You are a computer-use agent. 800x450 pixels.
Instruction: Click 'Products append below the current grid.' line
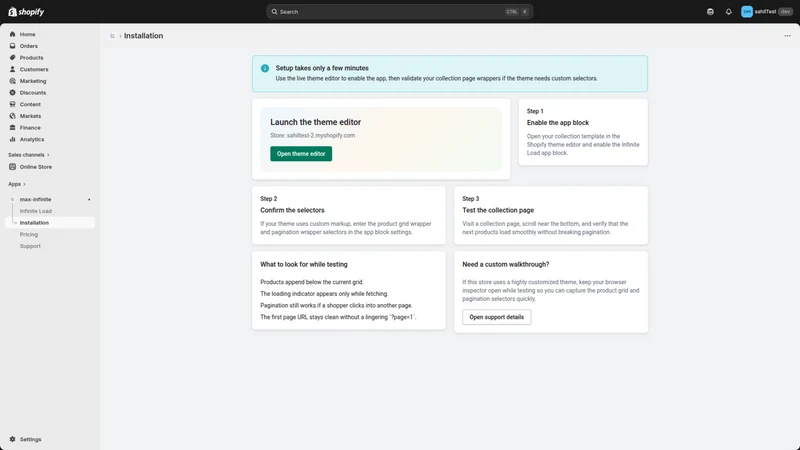(312, 282)
